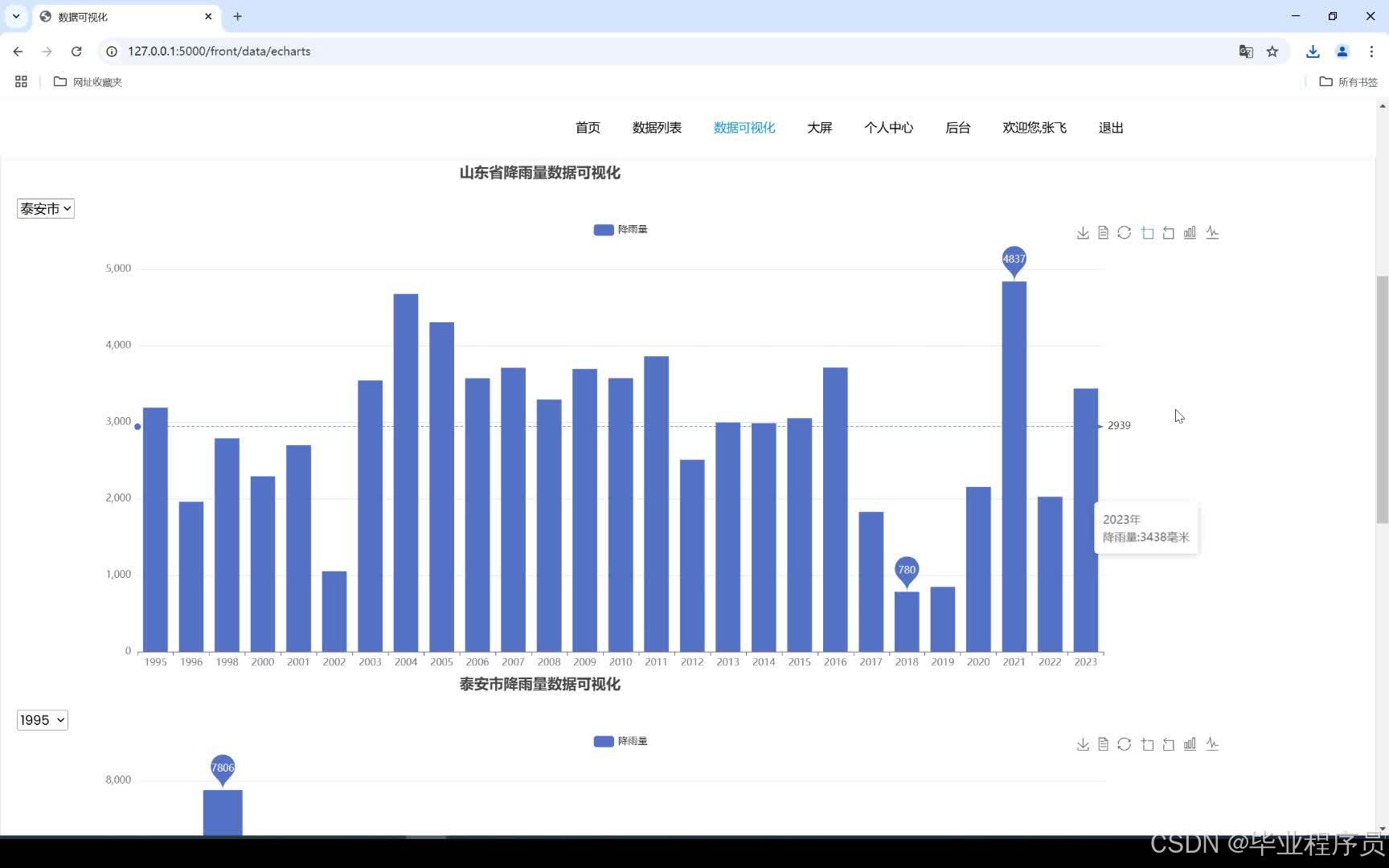
Task: Select the 数据可视化 nav item
Action: click(744, 128)
